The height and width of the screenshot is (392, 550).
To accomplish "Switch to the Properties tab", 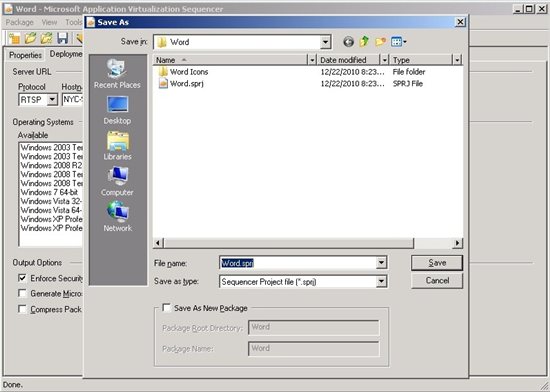I will [25, 55].
